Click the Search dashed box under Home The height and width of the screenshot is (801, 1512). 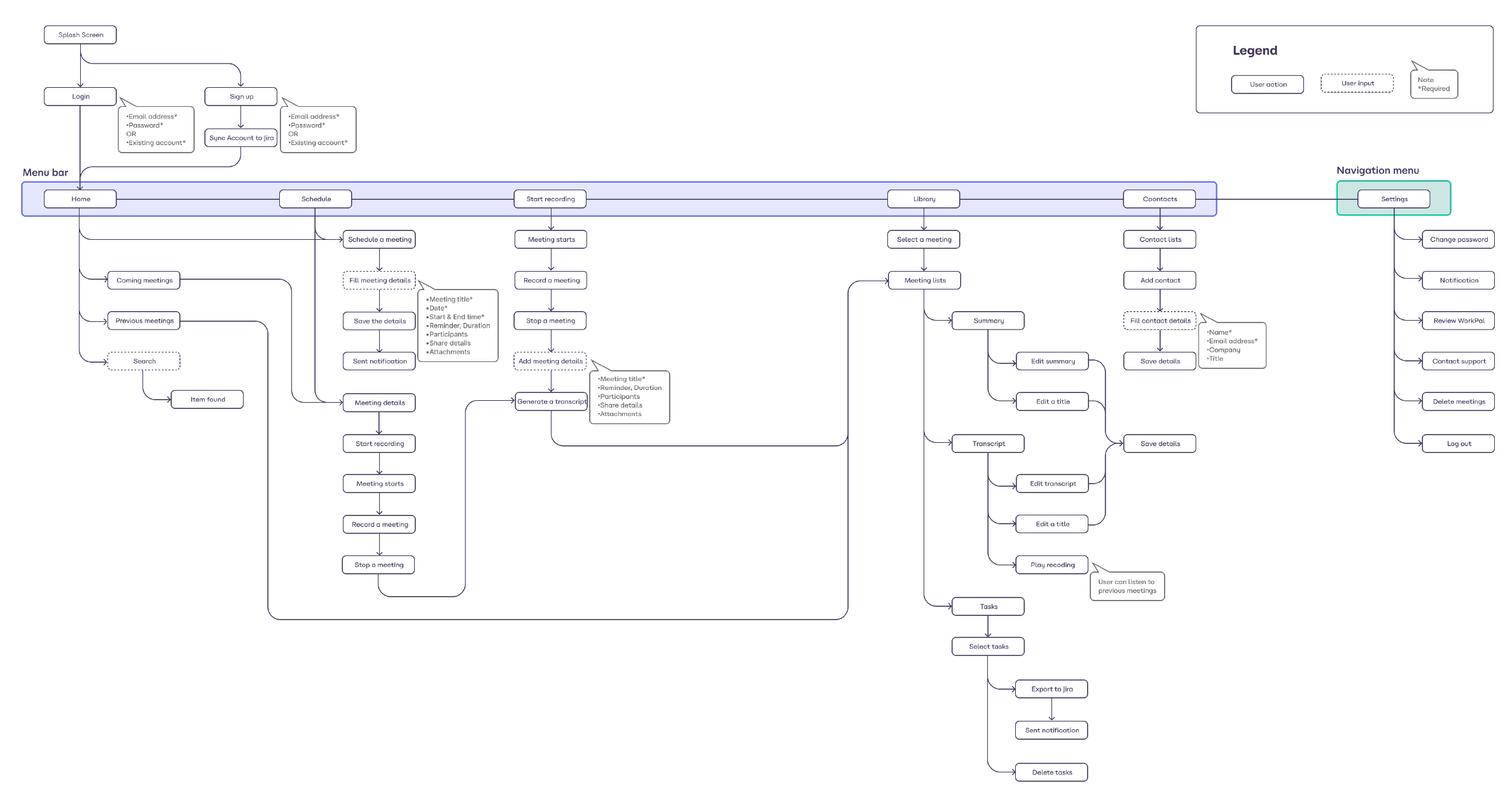pyautogui.click(x=144, y=361)
